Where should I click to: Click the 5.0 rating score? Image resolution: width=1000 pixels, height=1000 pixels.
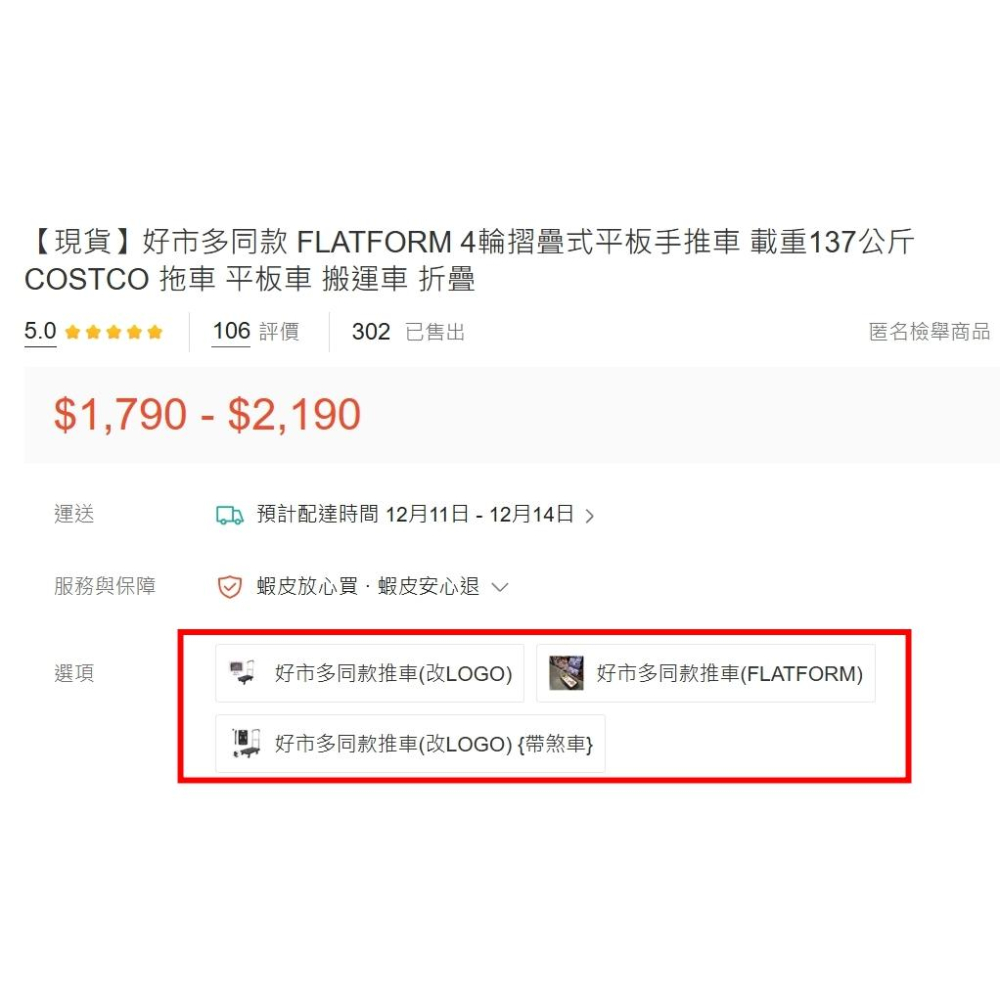[40, 332]
